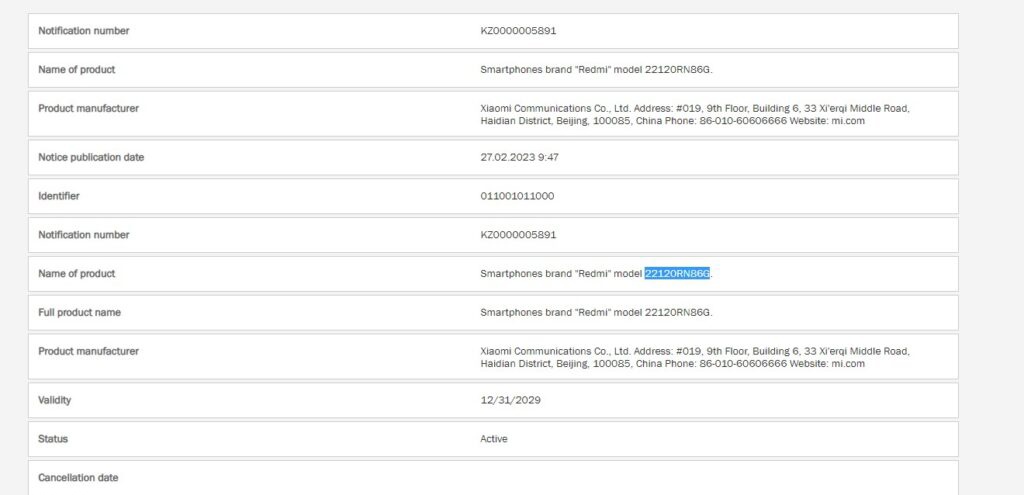Click "Notification number" label in the topmost row
The height and width of the screenshot is (495, 1024).
[x=83, y=31]
